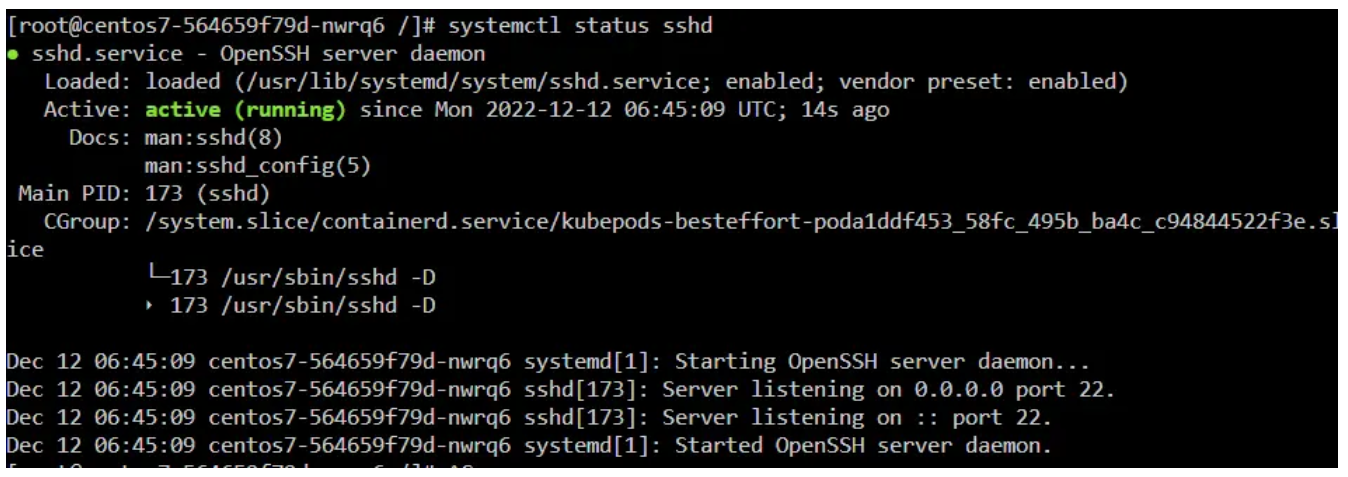Screen dimensions: 1348x477
Task: Click the Main PID: 173 (sshd) line
Action: click(144, 194)
